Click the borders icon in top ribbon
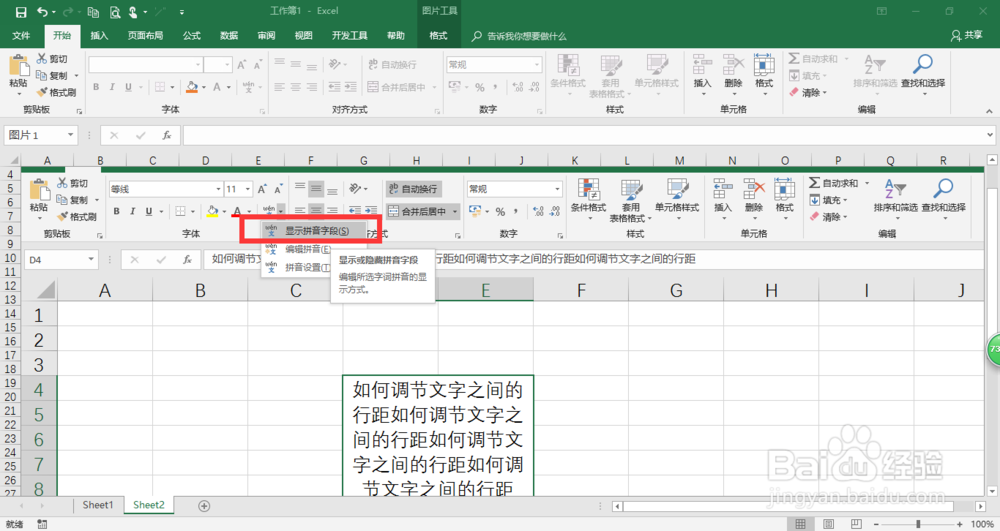Image resolution: width=1000 pixels, height=531 pixels. 159,87
